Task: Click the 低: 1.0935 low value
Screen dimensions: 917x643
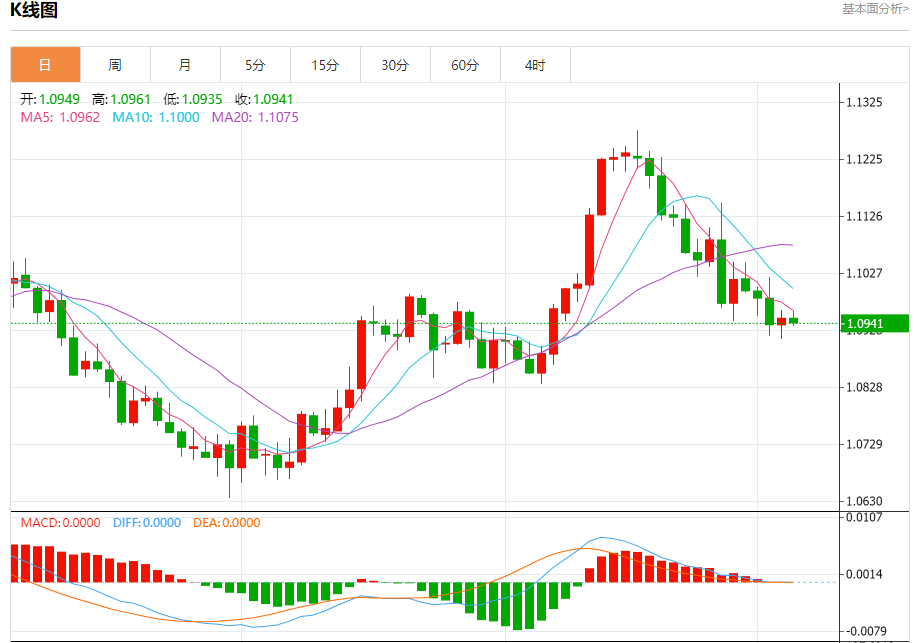Action: (192, 99)
